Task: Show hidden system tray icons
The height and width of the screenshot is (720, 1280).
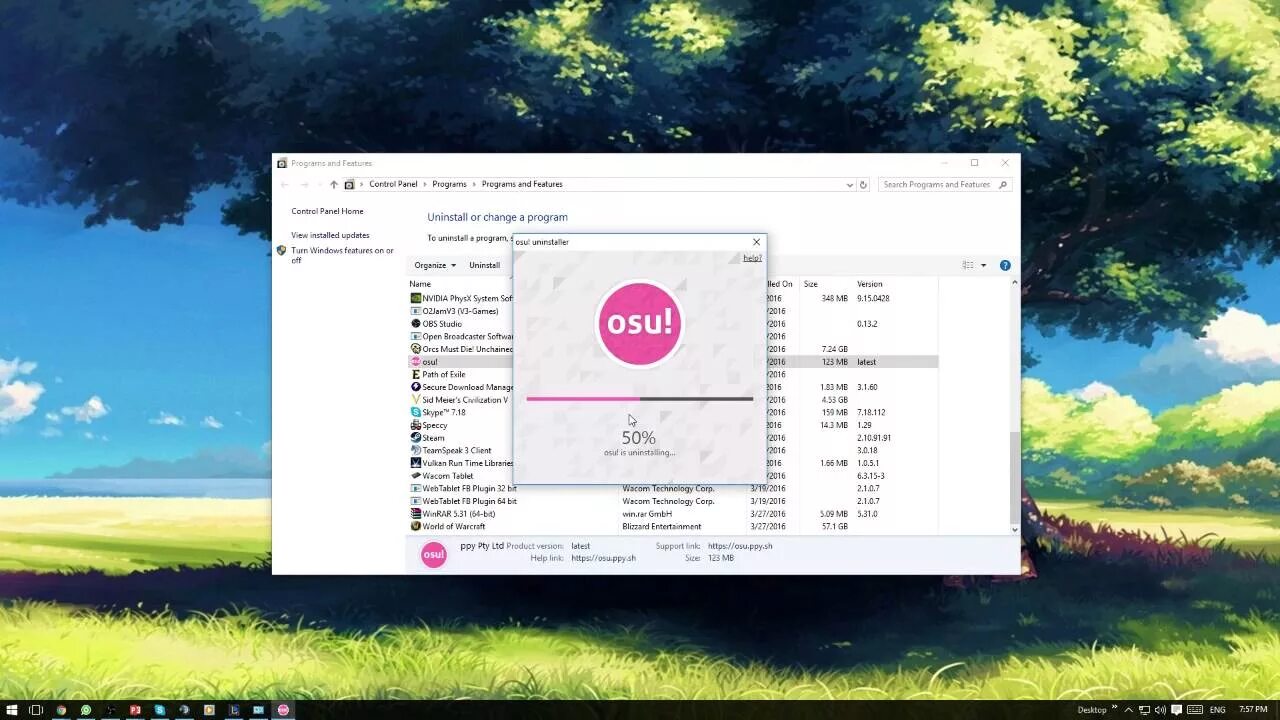Action: 1129,710
